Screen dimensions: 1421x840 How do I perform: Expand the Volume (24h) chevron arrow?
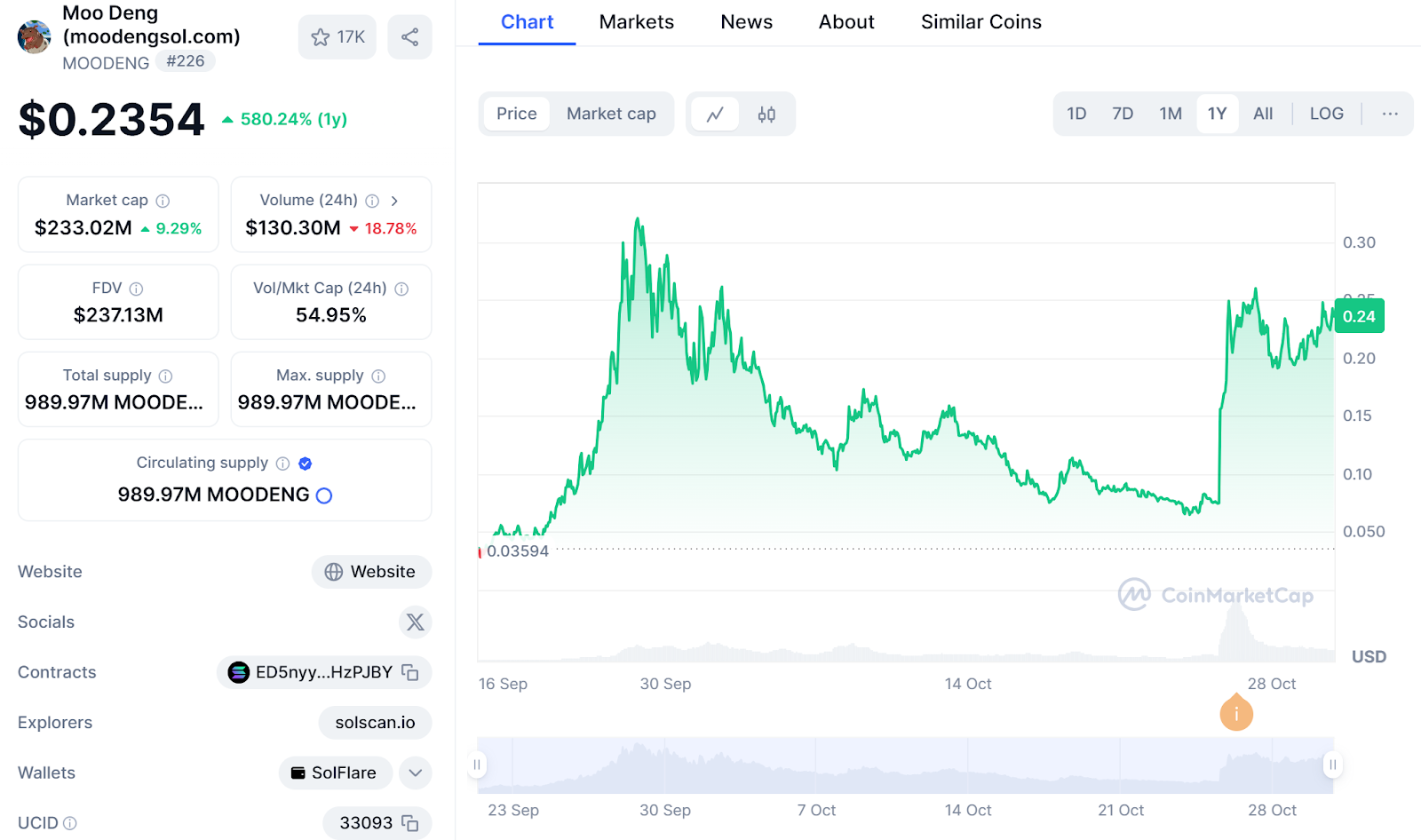click(394, 201)
